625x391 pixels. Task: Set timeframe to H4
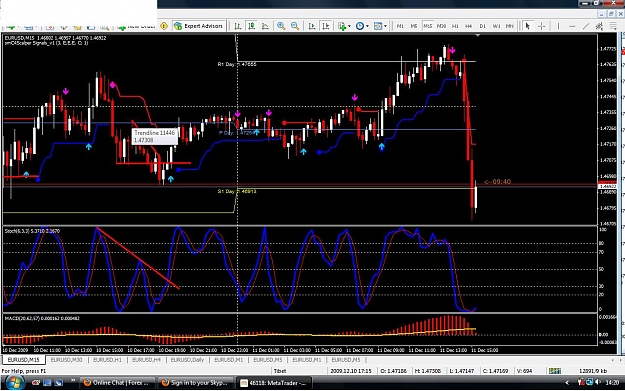click(469, 26)
